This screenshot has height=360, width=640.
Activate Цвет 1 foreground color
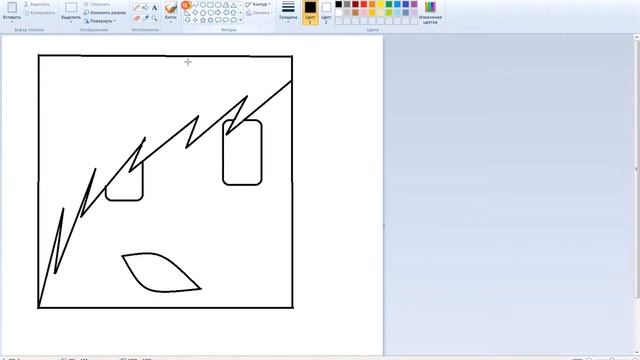pos(310,12)
